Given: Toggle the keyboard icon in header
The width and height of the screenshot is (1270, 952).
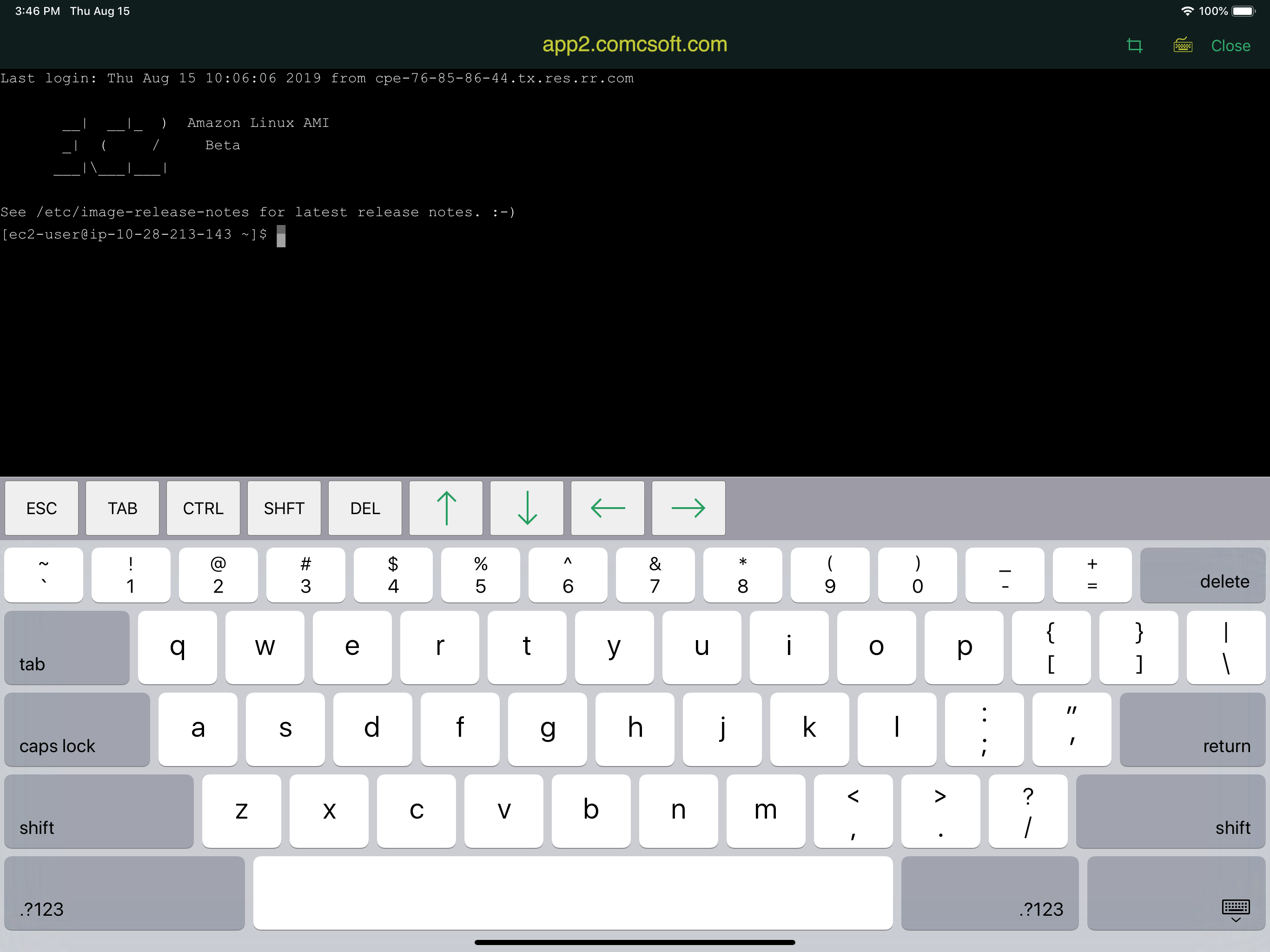Looking at the screenshot, I should tap(1182, 46).
